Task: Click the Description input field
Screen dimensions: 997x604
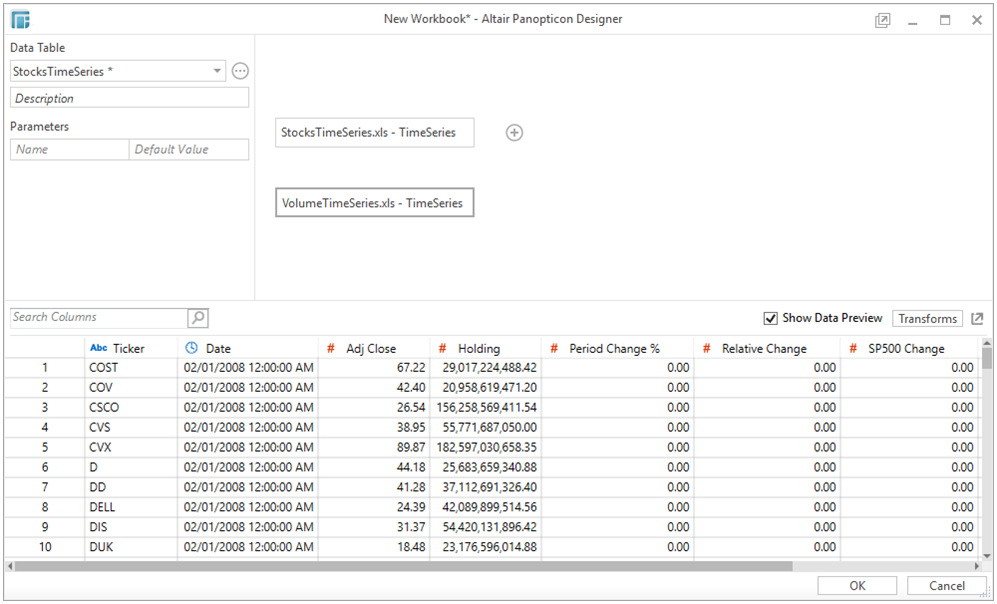Action: [x=129, y=98]
